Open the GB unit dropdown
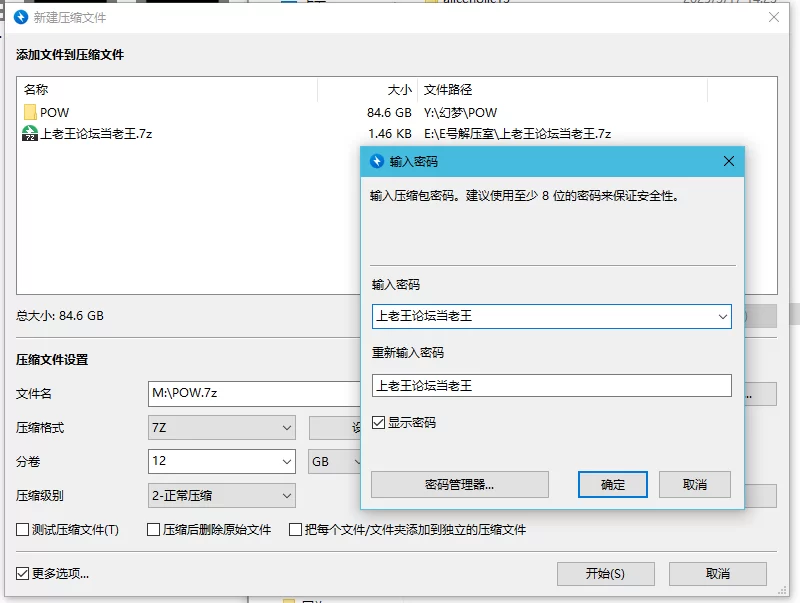Viewport: 800px width, 603px height. click(x=335, y=461)
